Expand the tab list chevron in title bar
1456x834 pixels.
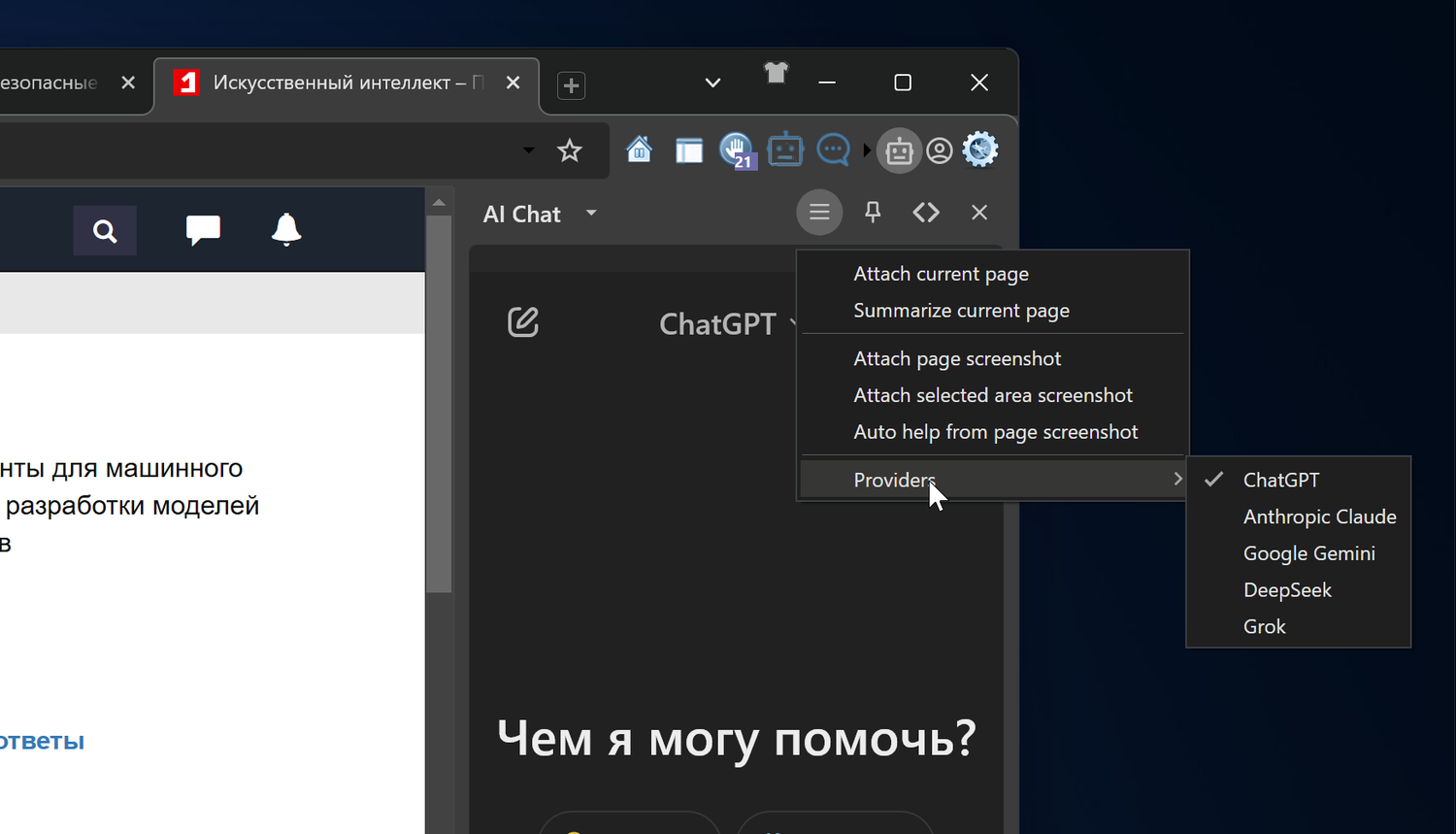click(x=712, y=83)
